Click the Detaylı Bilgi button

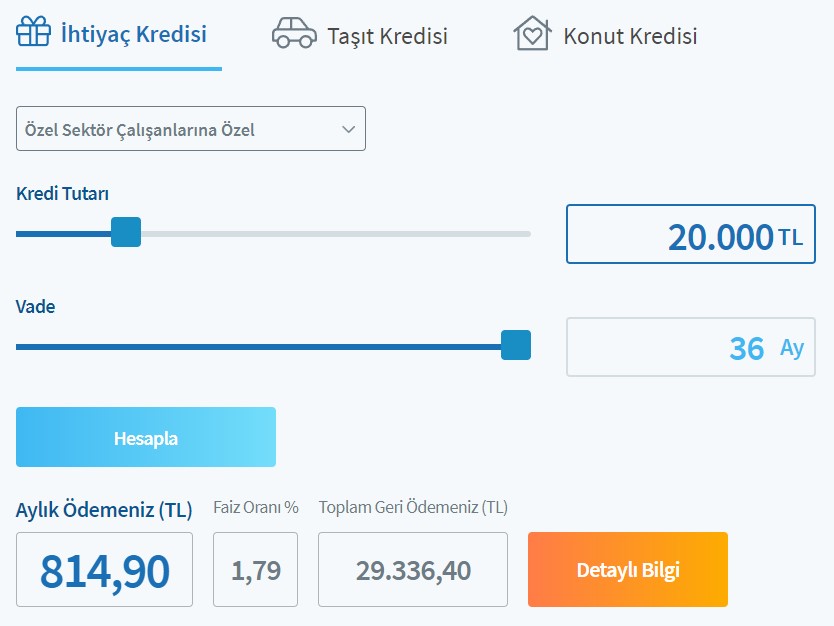pyautogui.click(x=627, y=569)
